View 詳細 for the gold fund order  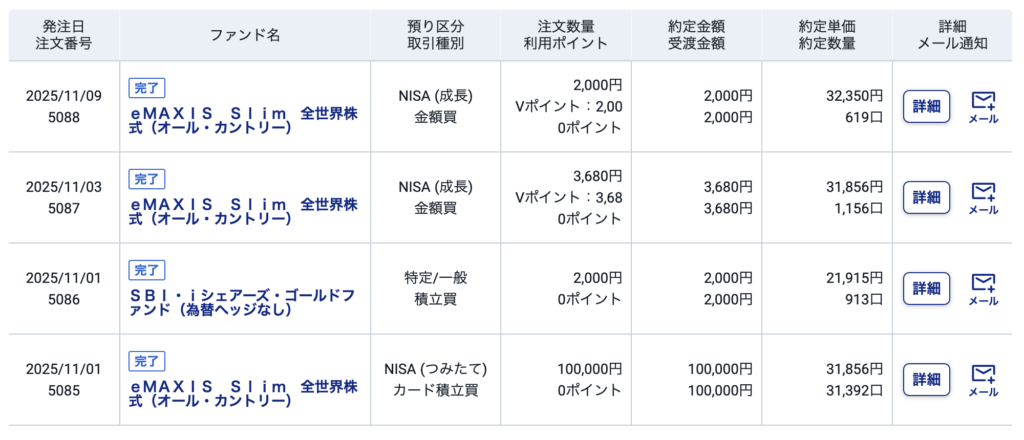point(927,288)
